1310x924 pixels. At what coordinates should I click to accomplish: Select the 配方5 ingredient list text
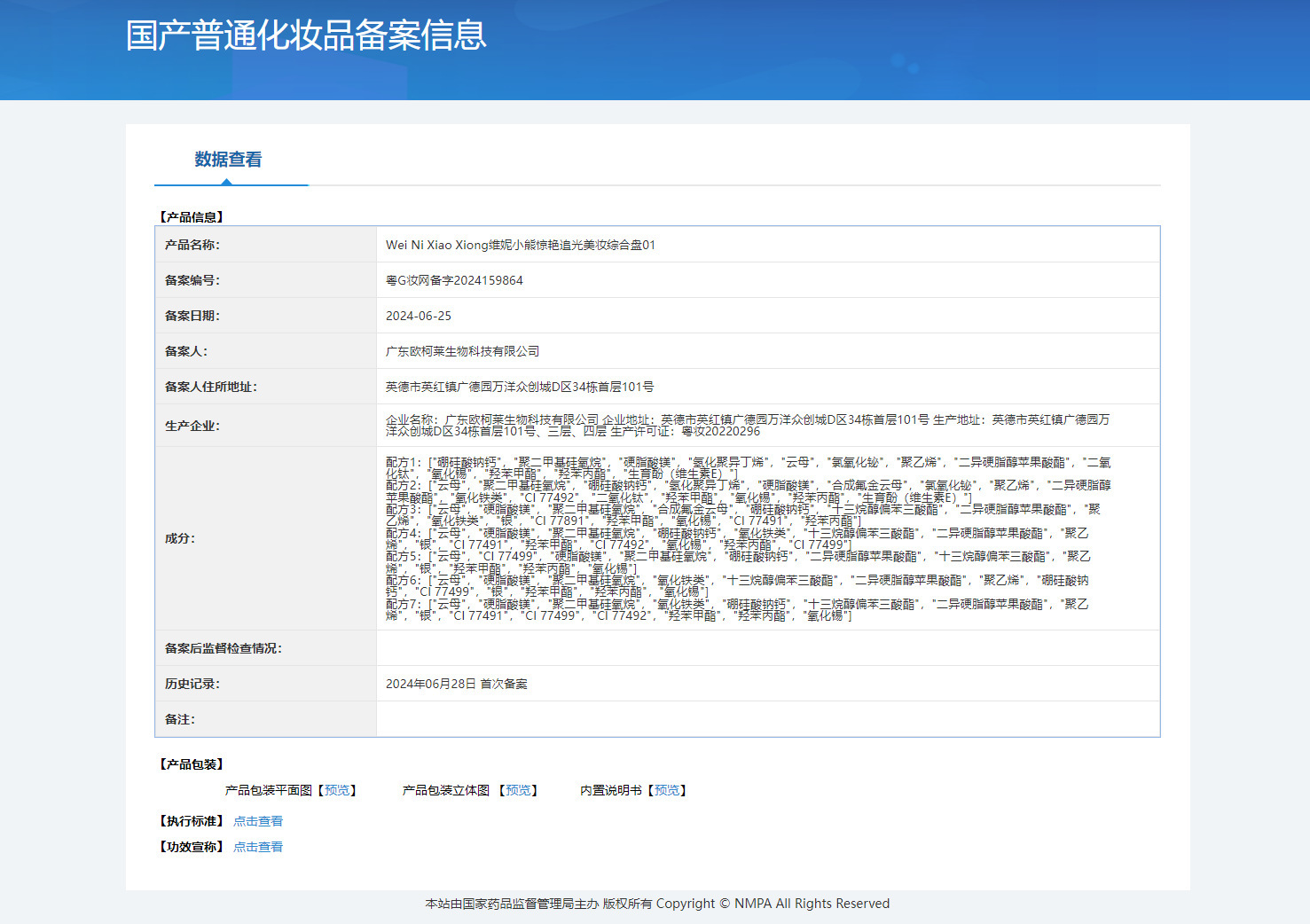tap(738, 562)
